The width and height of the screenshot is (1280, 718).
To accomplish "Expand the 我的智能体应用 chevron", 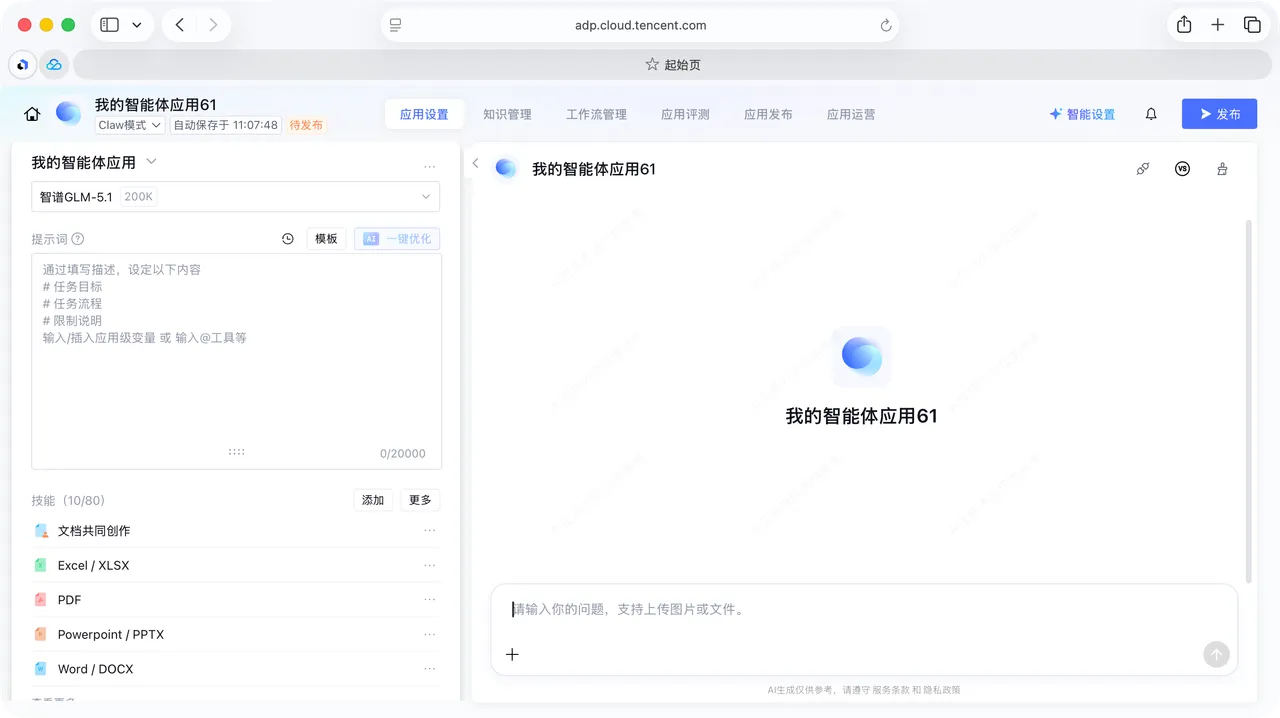I will (x=151, y=161).
